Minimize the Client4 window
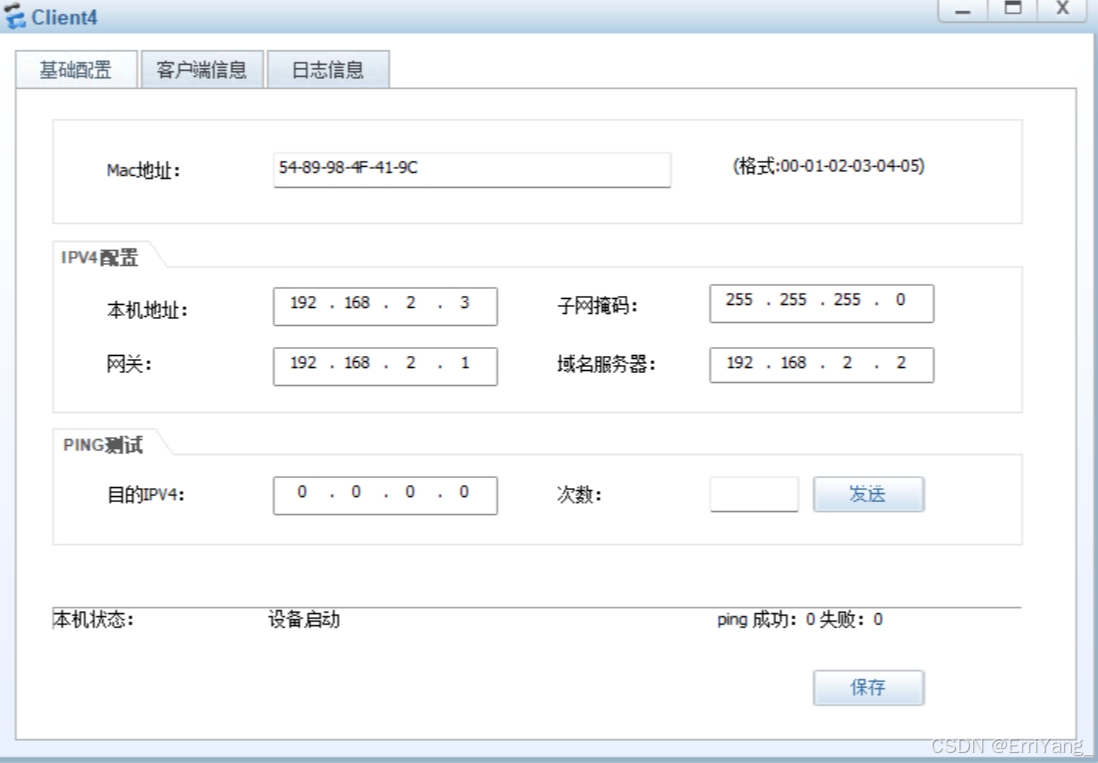 963,10
